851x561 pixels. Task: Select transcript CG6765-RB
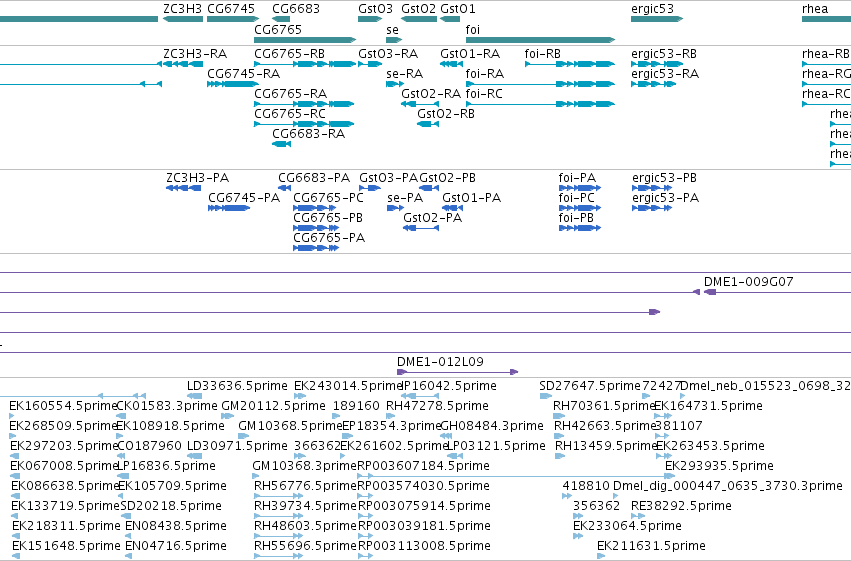(305, 64)
